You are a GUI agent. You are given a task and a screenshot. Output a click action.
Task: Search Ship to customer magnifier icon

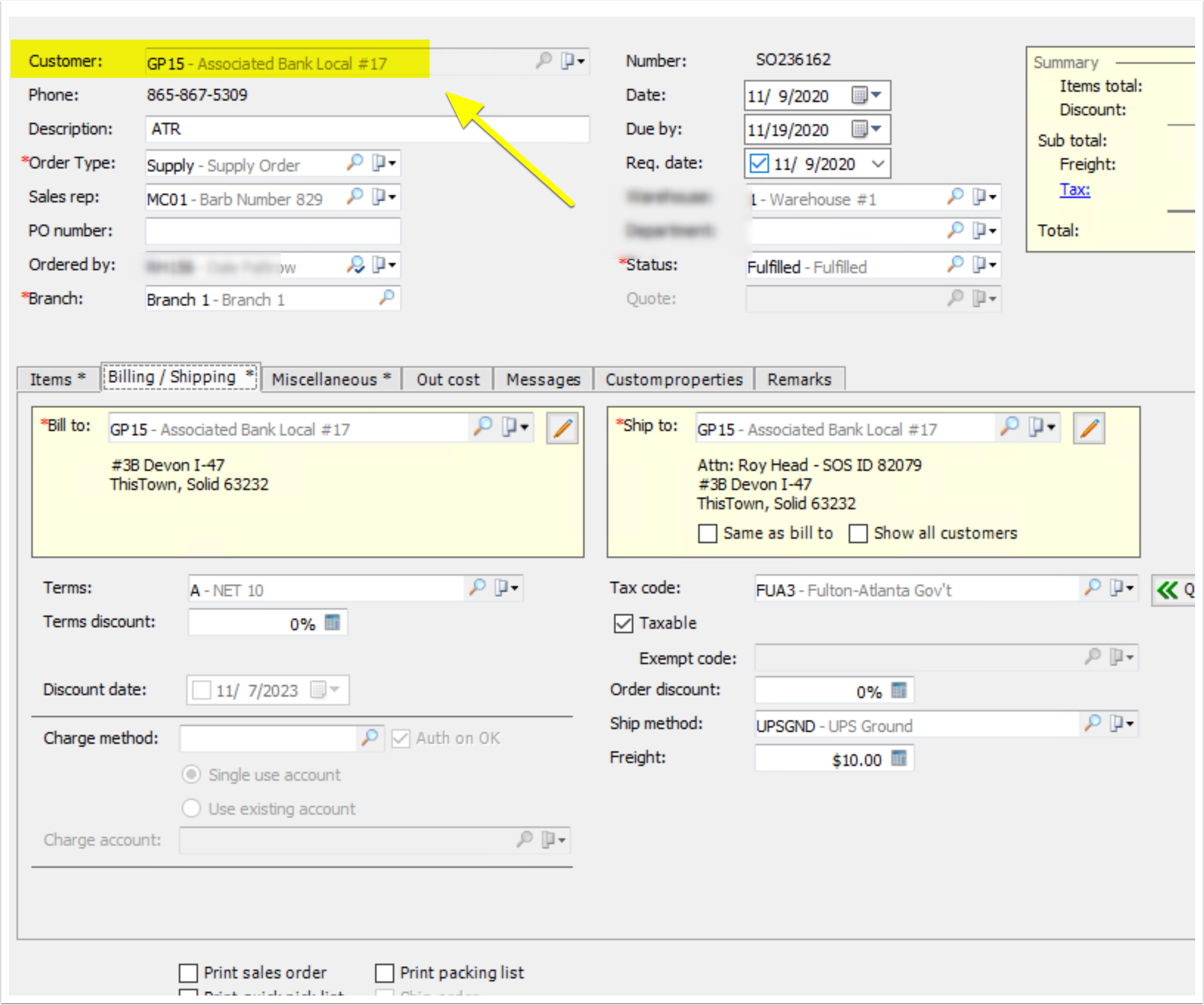pyautogui.click(x=1010, y=426)
